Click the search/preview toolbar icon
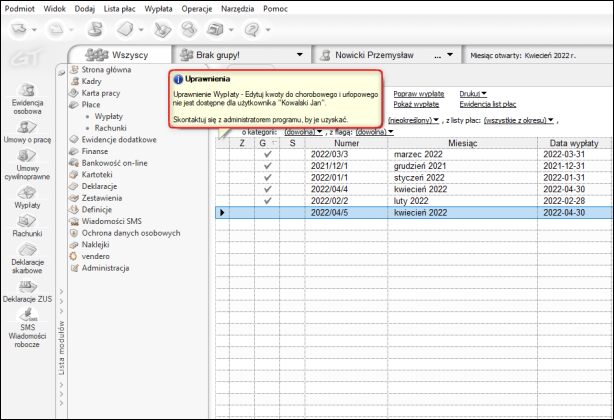This screenshot has height=420, width=614. coord(189,29)
